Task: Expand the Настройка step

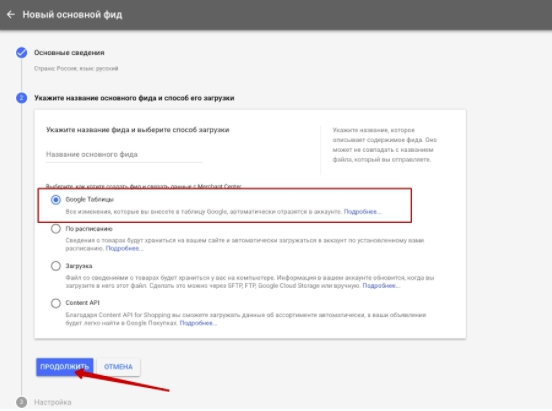Action: (52, 402)
